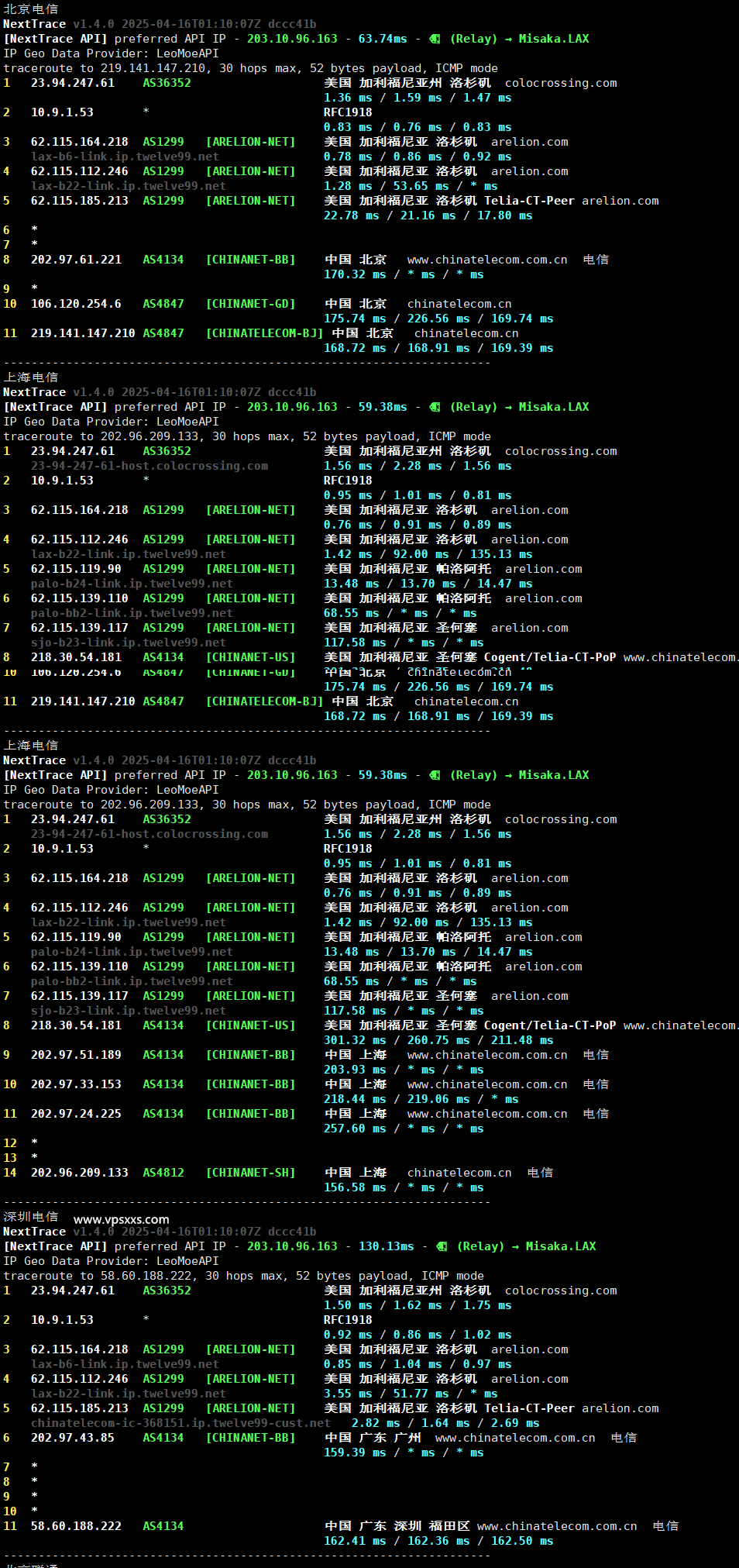Click the IP address 202.97.51.189
The width and height of the screenshot is (739, 1568).
(x=76, y=1055)
